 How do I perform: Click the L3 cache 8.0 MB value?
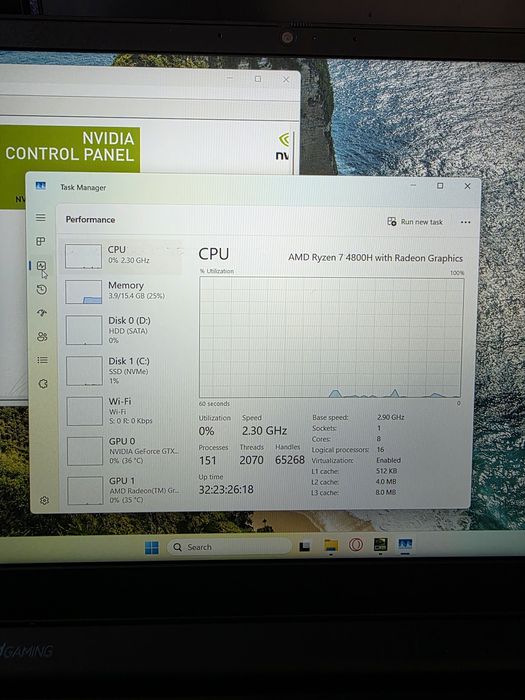tap(386, 492)
